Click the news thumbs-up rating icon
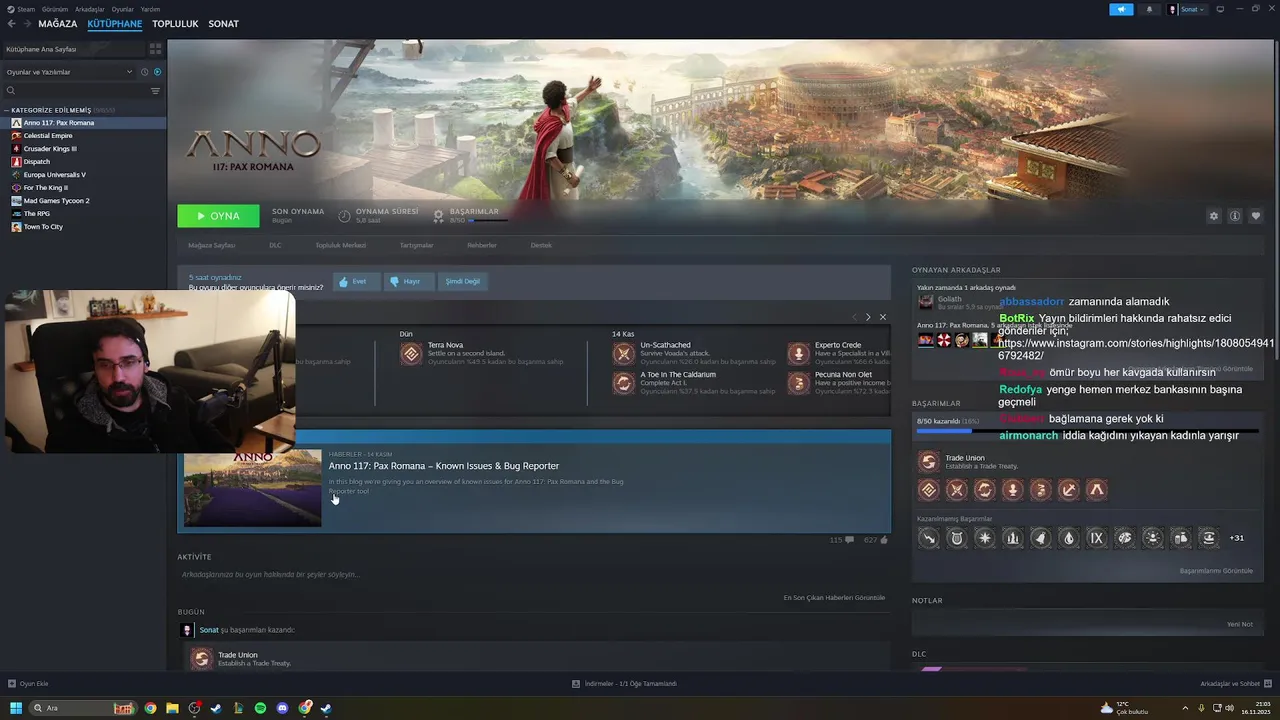Image resolution: width=1280 pixels, height=720 pixels. [884, 540]
